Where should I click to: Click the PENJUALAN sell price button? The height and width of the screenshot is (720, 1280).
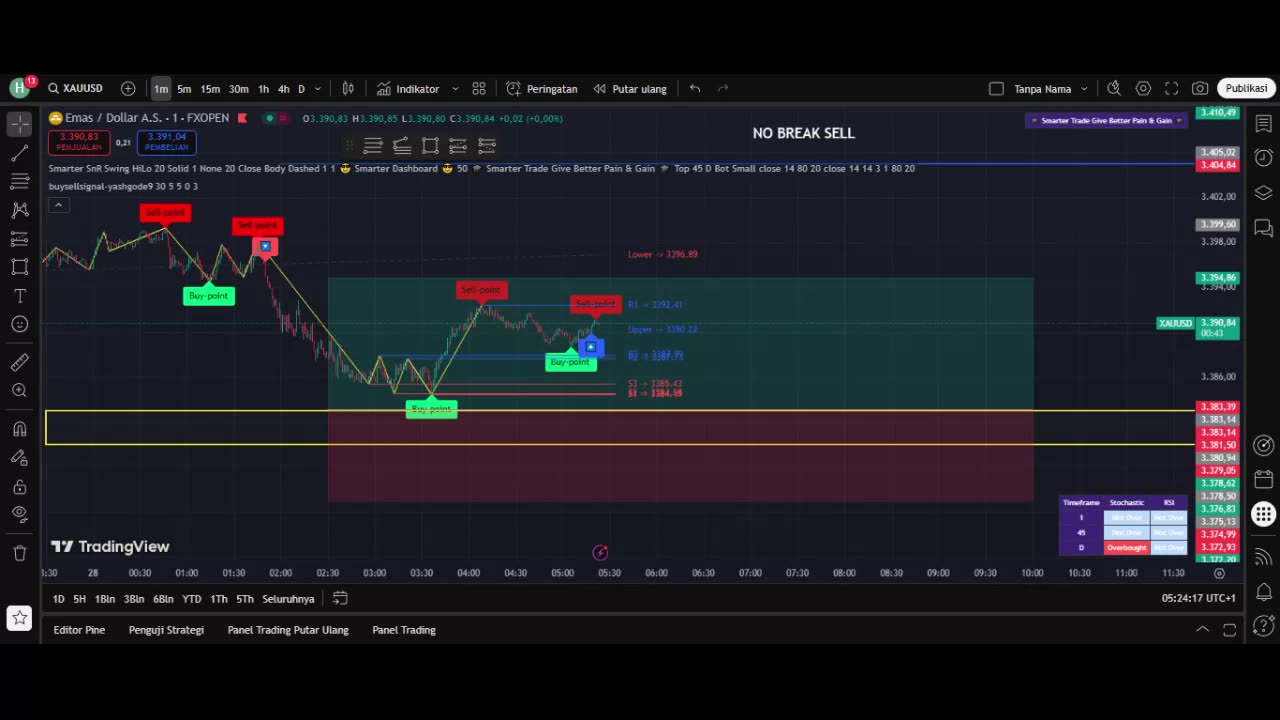coord(79,142)
